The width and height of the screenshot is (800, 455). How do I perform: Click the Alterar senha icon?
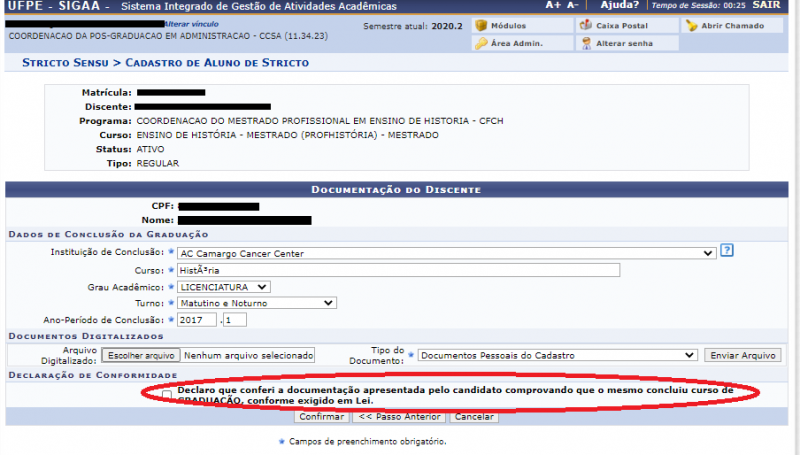pyautogui.click(x=586, y=43)
